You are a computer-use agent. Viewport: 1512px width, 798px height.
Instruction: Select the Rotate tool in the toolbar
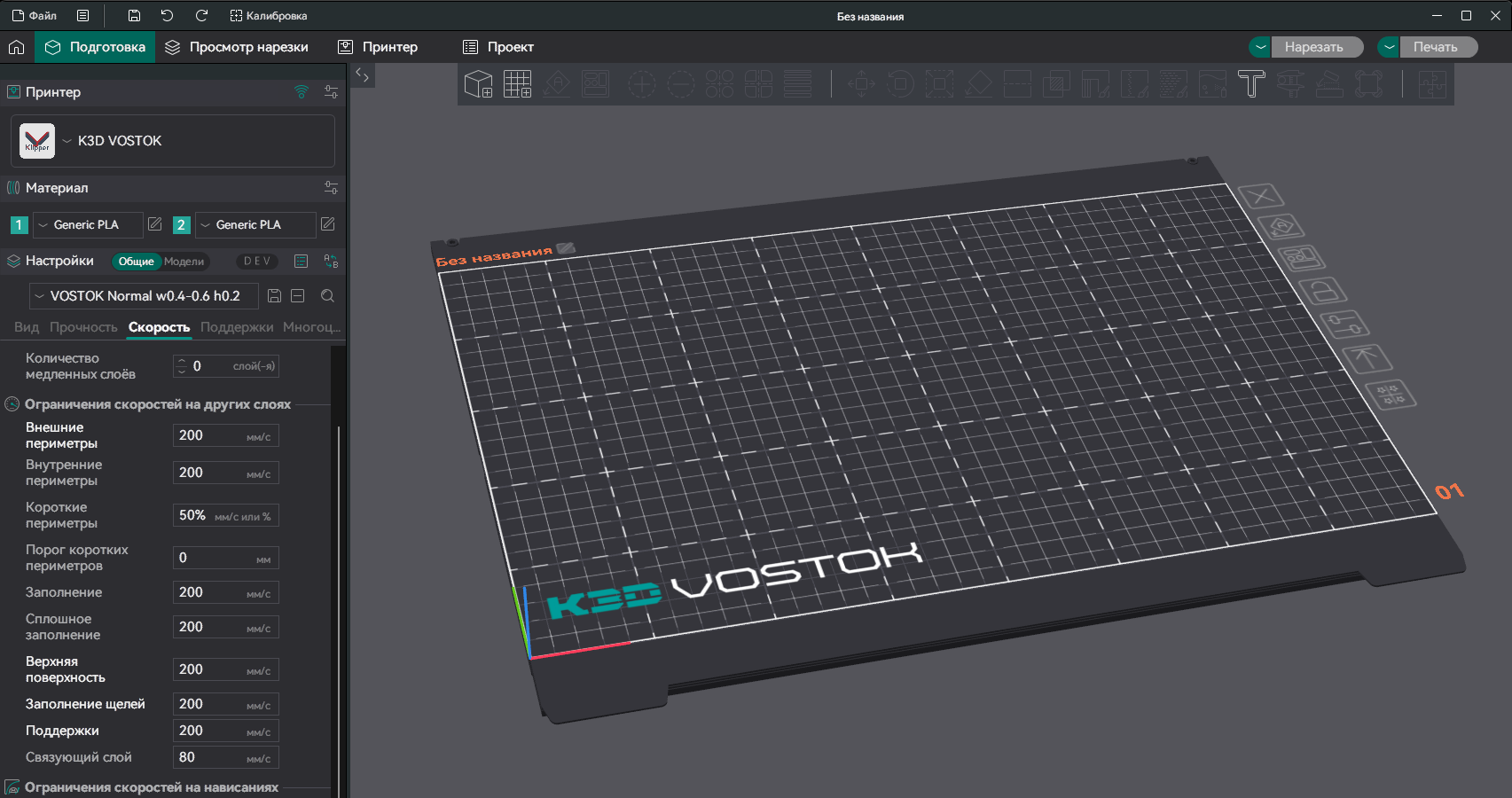[900, 84]
